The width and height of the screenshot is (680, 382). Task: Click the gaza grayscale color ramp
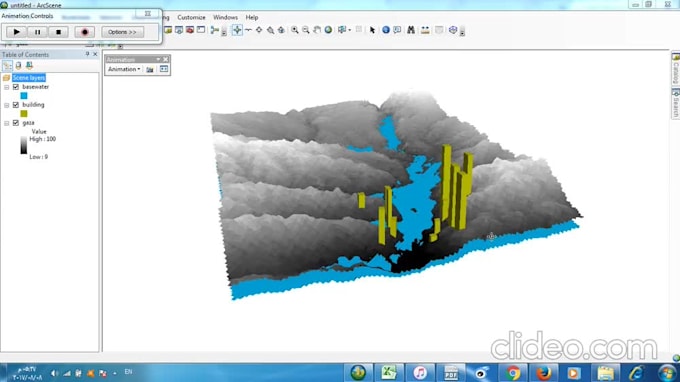(24, 145)
